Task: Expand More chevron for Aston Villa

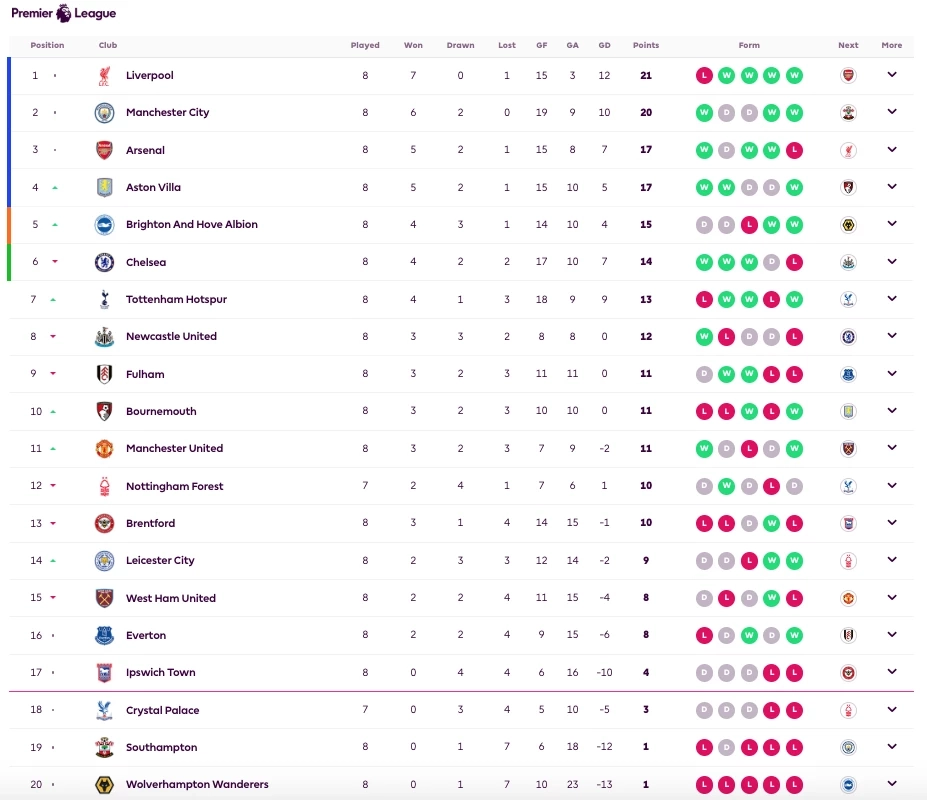Action: [892, 187]
